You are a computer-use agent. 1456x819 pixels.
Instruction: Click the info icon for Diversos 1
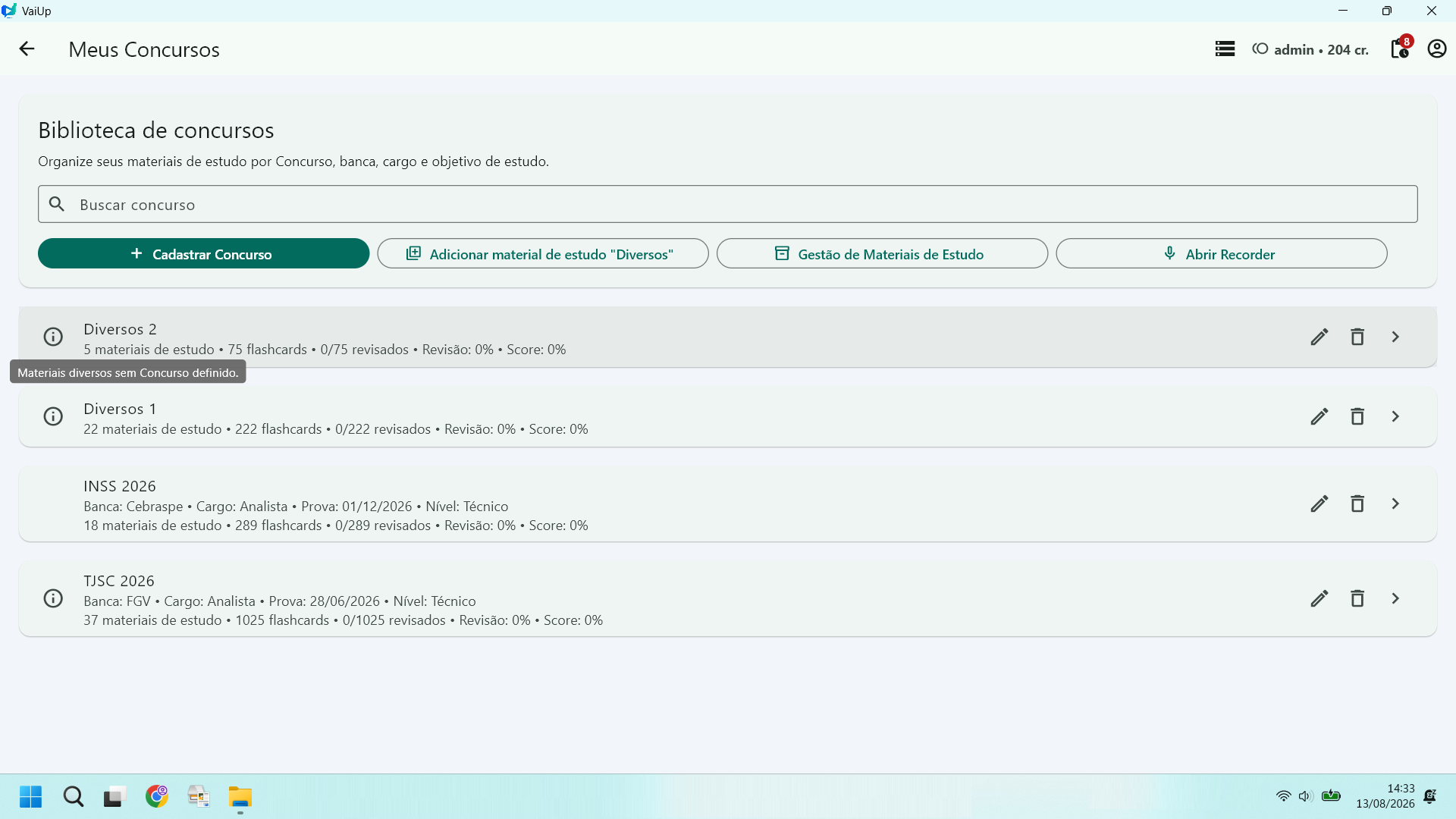pyautogui.click(x=53, y=416)
